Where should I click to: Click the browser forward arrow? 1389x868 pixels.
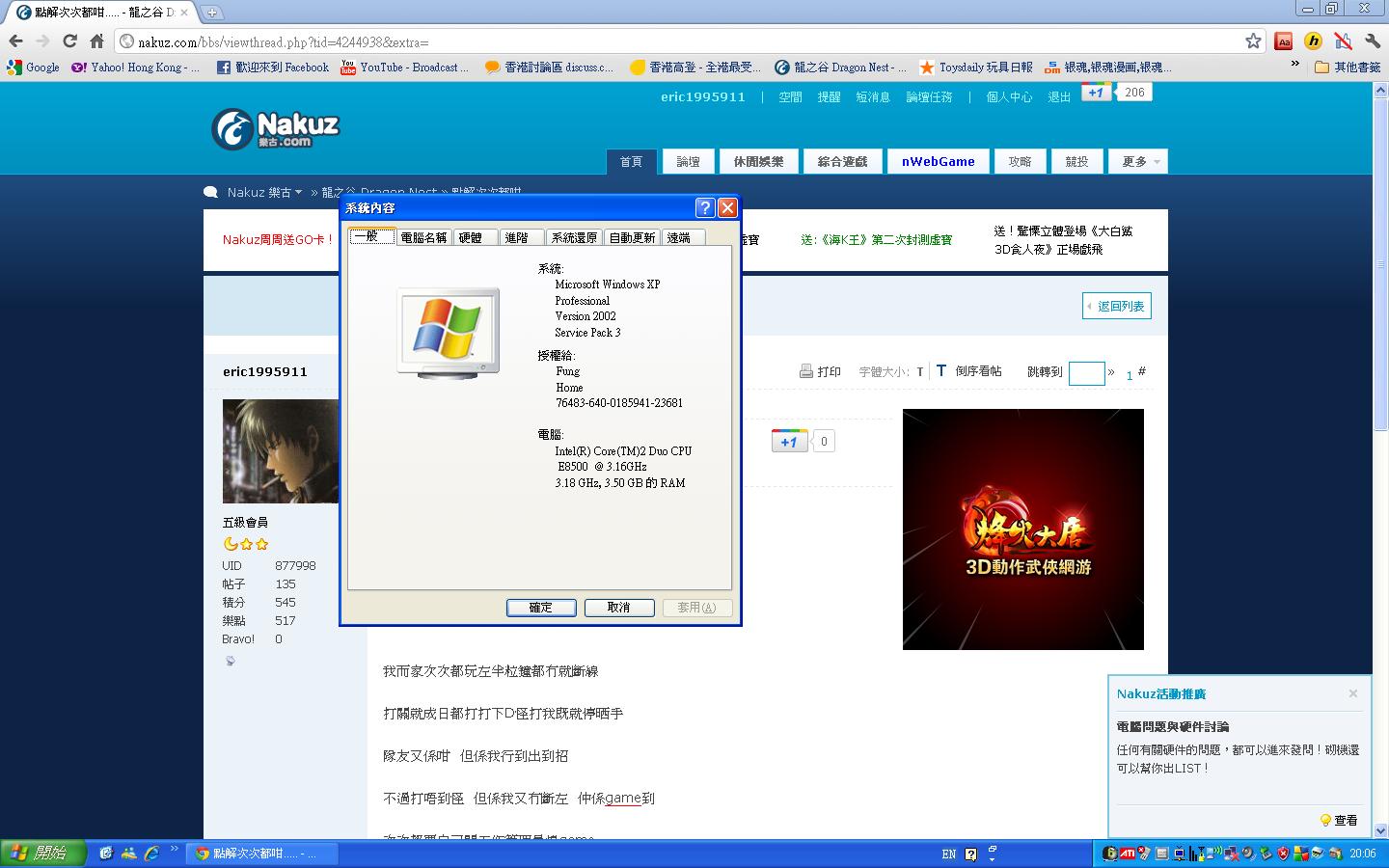[42, 41]
